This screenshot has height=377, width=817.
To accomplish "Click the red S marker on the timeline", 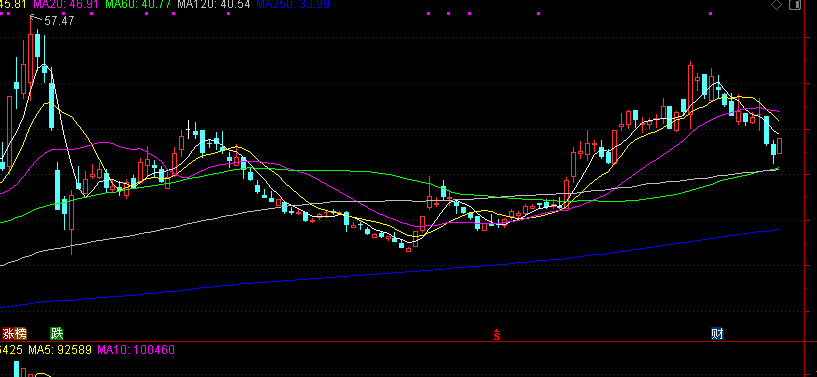I will click(x=497, y=335).
